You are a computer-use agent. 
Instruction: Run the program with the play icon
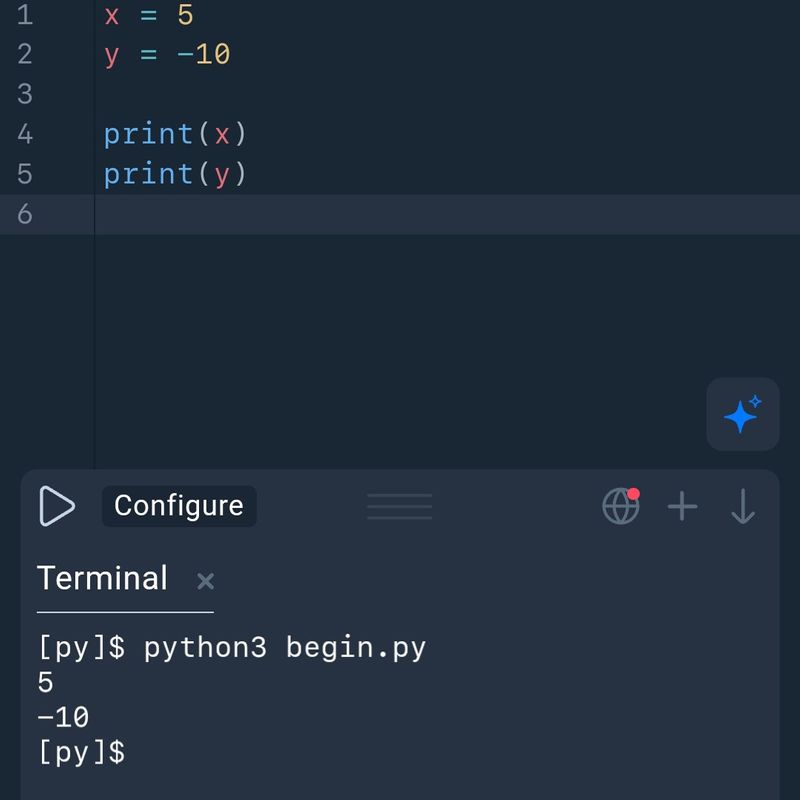[57, 506]
